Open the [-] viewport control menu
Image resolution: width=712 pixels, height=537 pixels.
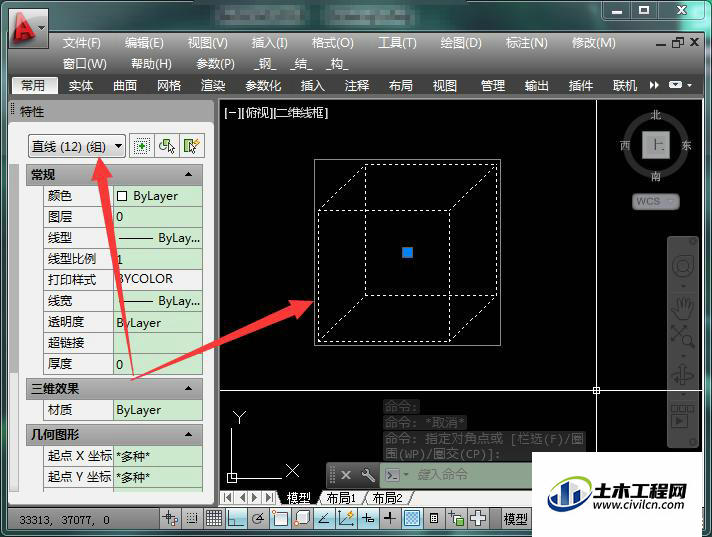coord(233,113)
